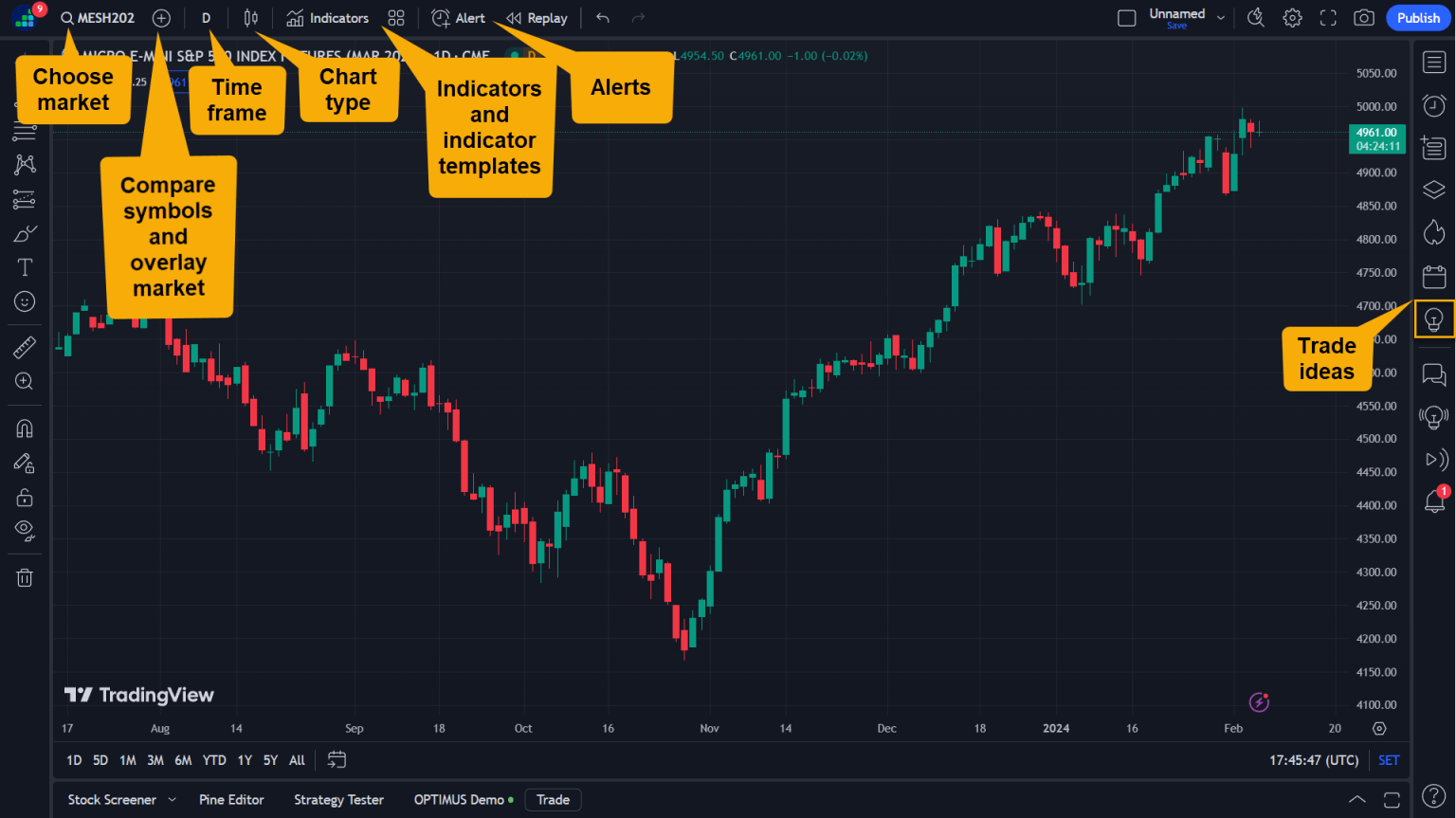Select the Brush drawing tool
This screenshot has height=818, width=1456.
pyautogui.click(x=24, y=233)
